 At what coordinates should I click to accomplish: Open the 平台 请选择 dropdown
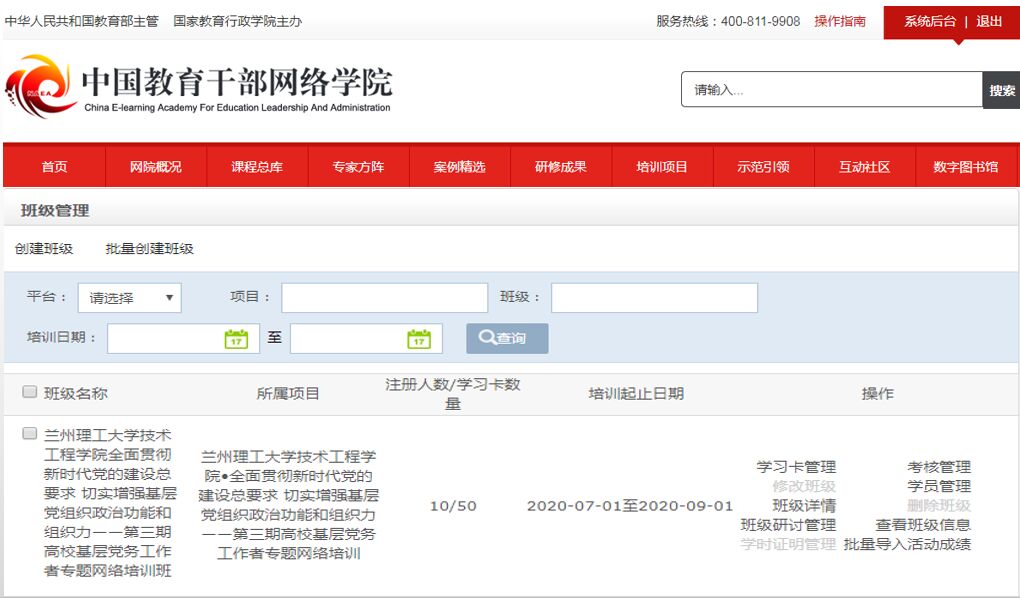click(129, 297)
